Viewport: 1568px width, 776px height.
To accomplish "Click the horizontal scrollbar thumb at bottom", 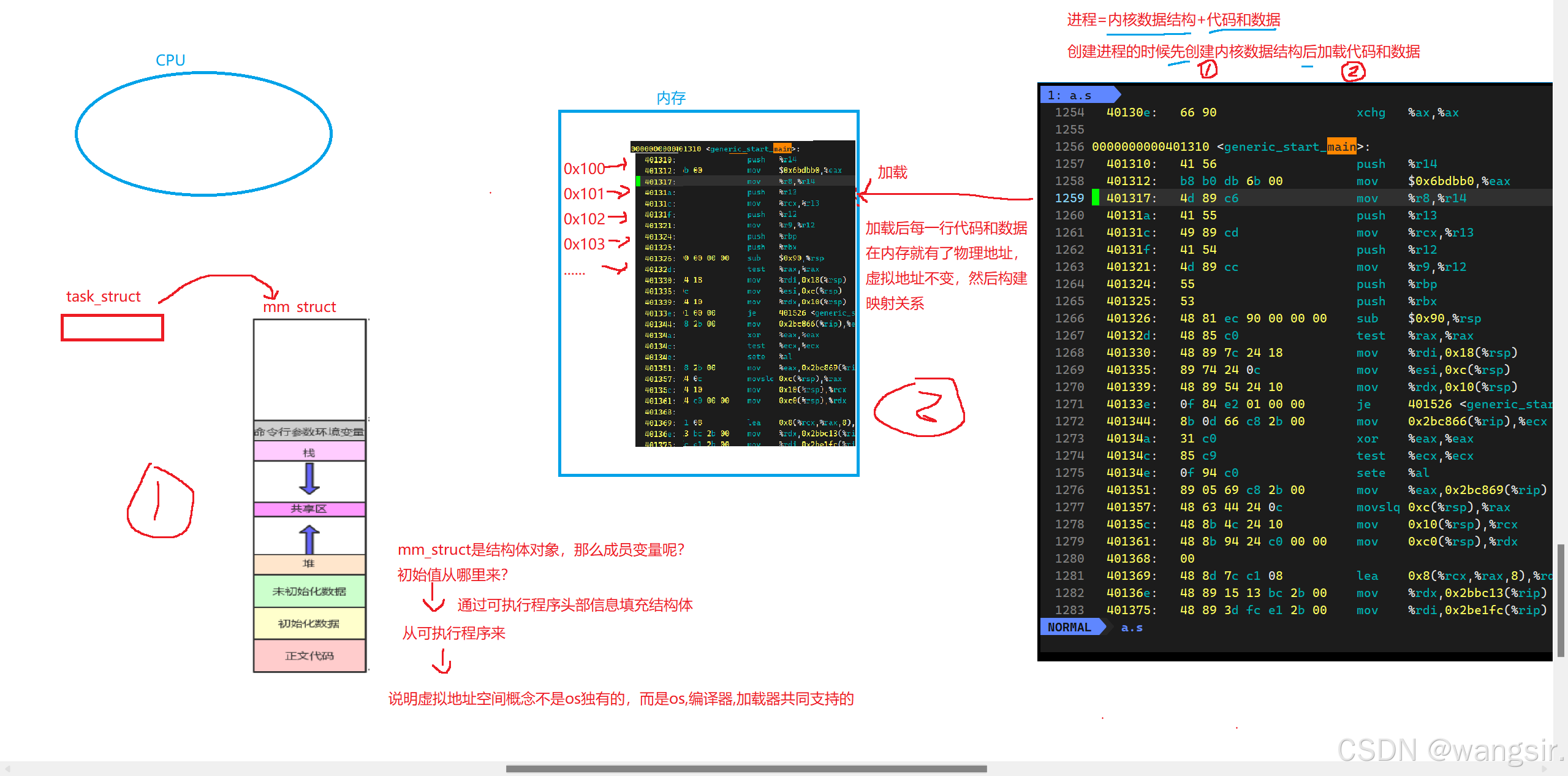I will 746,769.
